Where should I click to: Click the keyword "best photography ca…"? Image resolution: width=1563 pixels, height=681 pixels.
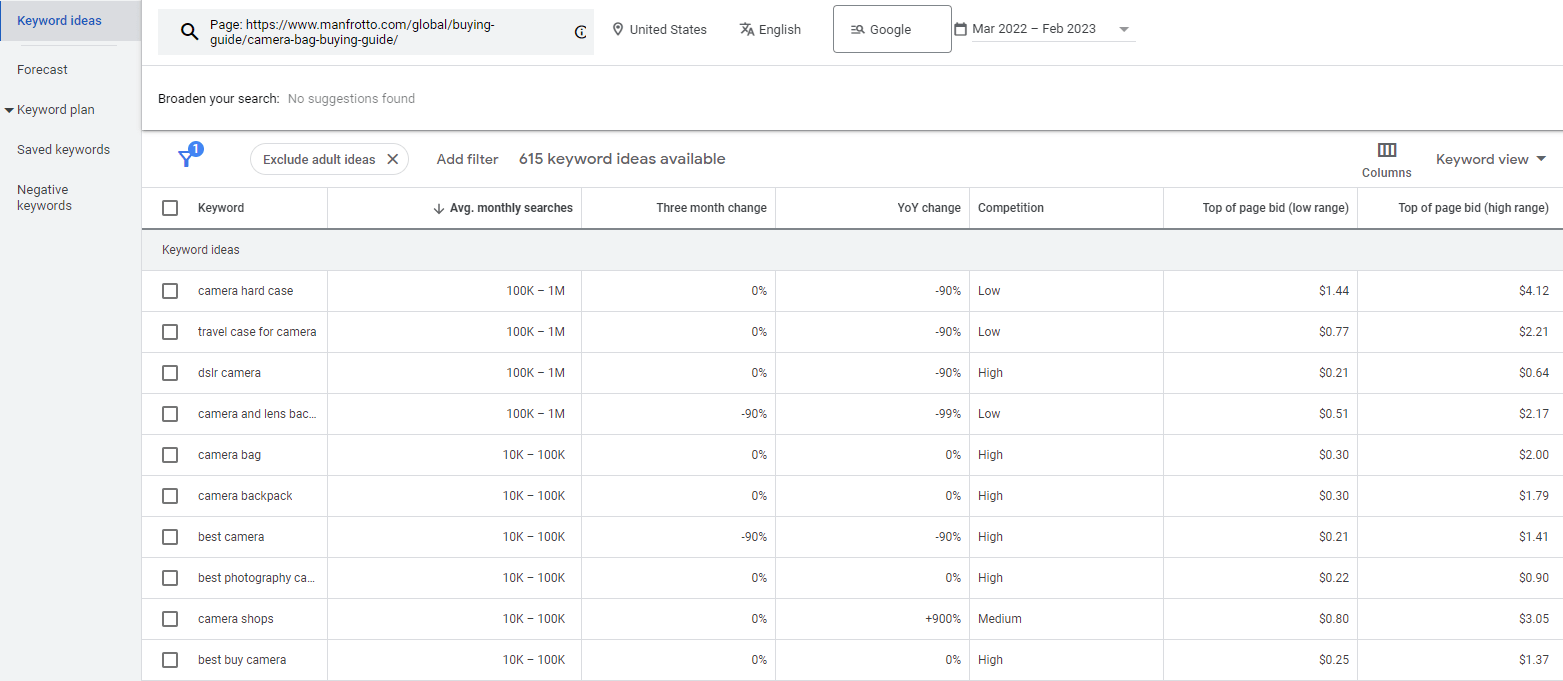(257, 578)
